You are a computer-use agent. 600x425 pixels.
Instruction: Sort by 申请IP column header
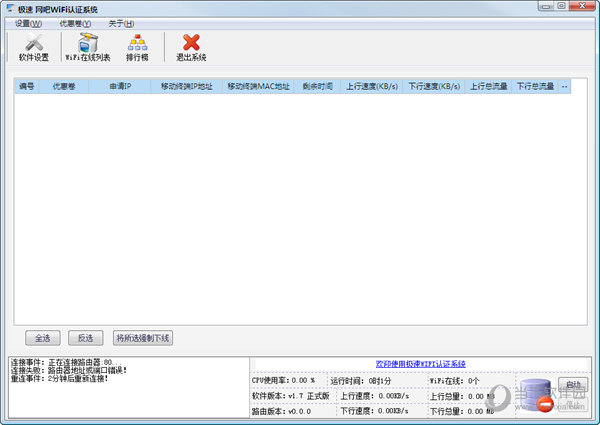pyautogui.click(x=120, y=86)
